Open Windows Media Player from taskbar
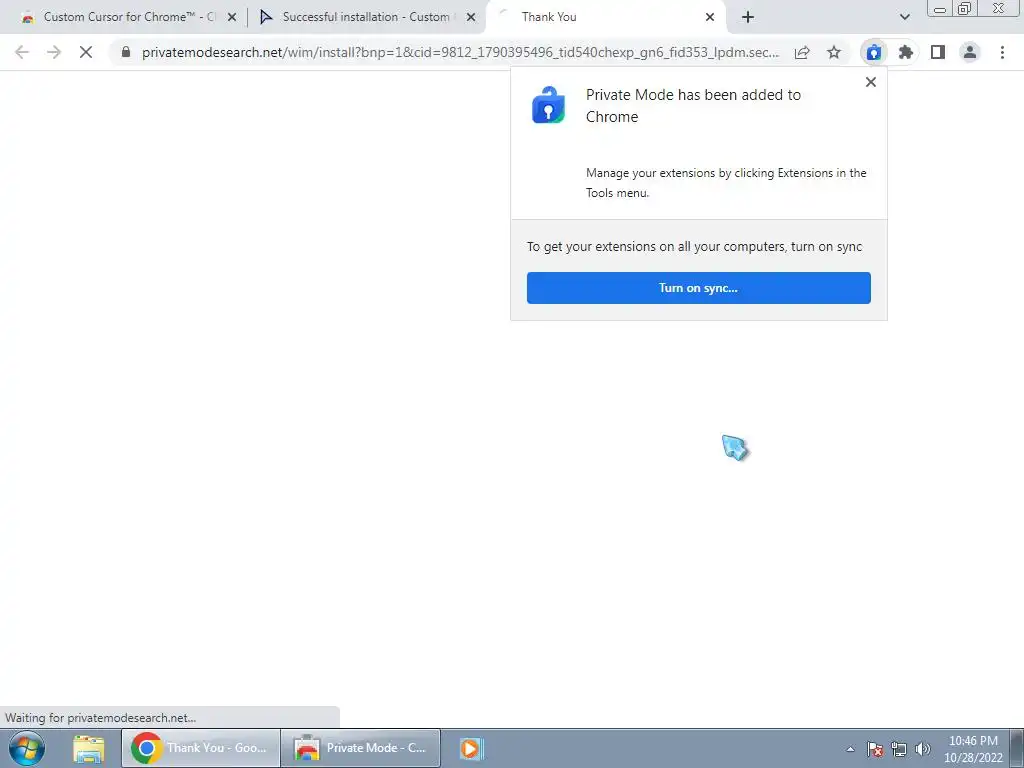The width and height of the screenshot is (1024, 768). coord(470,748)
